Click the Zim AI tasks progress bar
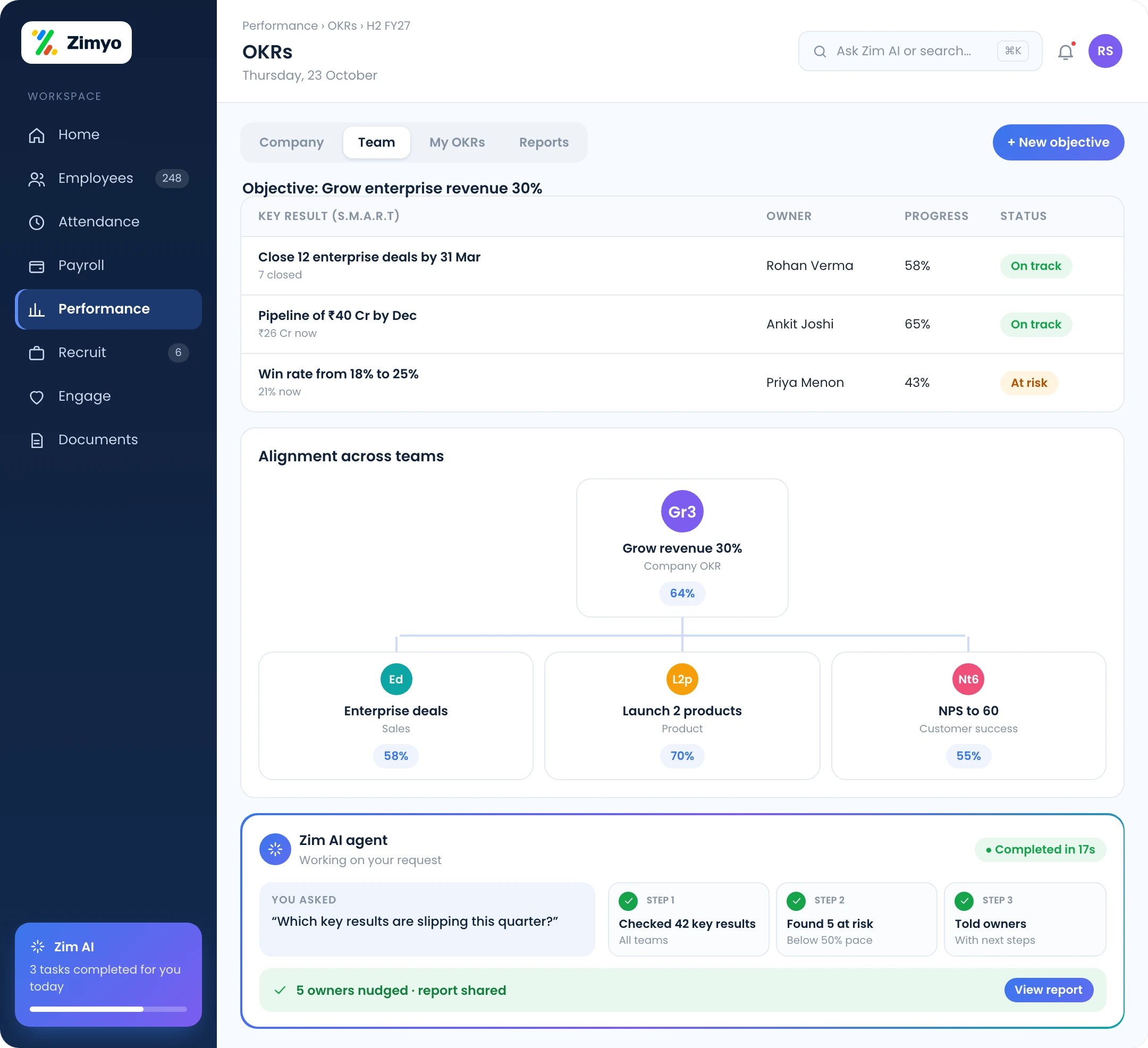1148x1048 pixels. click(108, 1009)
